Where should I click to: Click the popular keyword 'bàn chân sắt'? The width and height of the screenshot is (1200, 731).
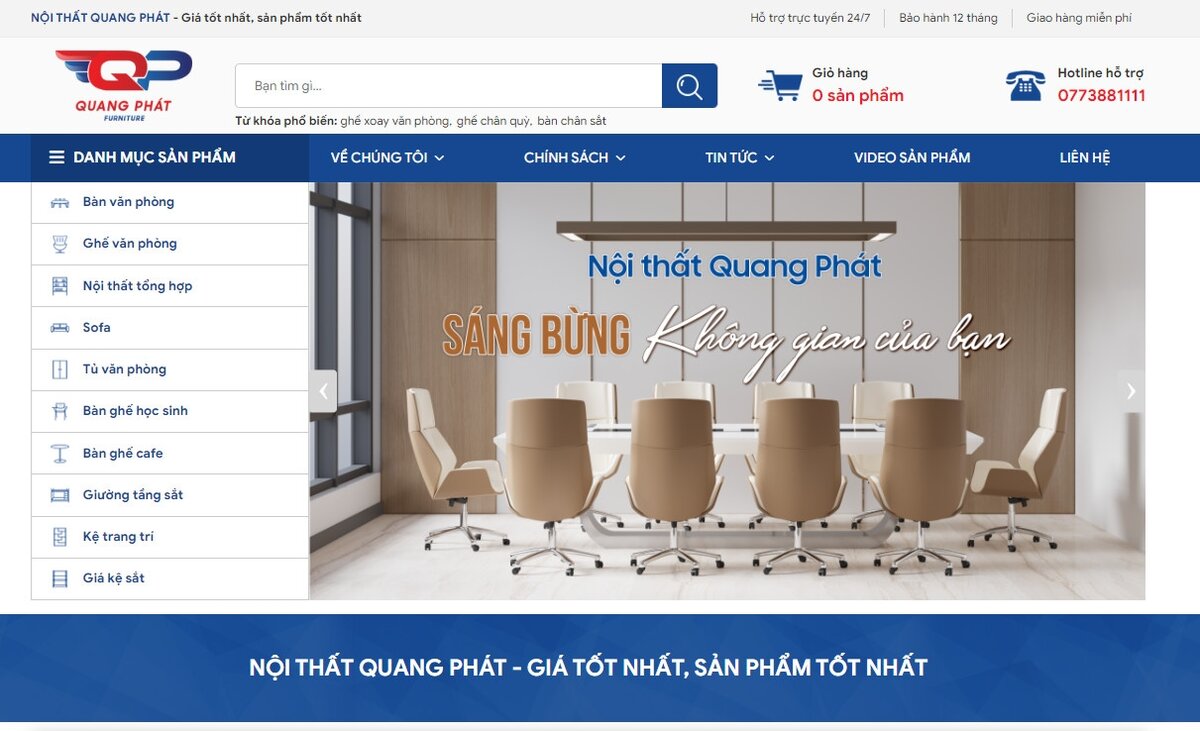572,121
